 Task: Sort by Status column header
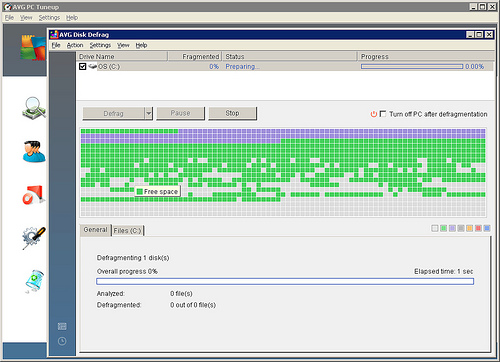tap(290, 56)
